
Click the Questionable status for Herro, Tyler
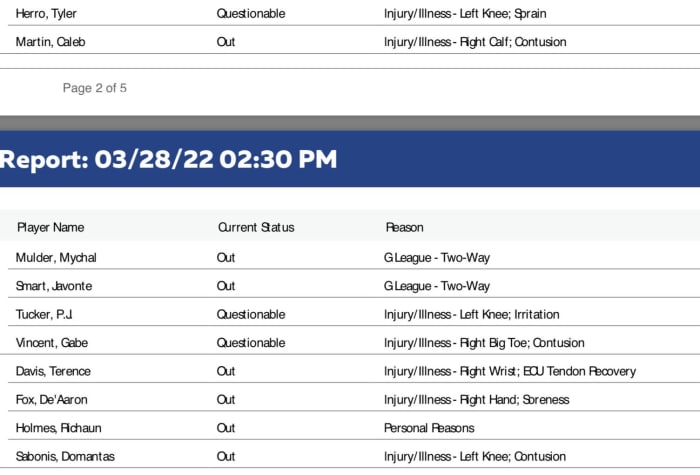(x=251, y=14)
